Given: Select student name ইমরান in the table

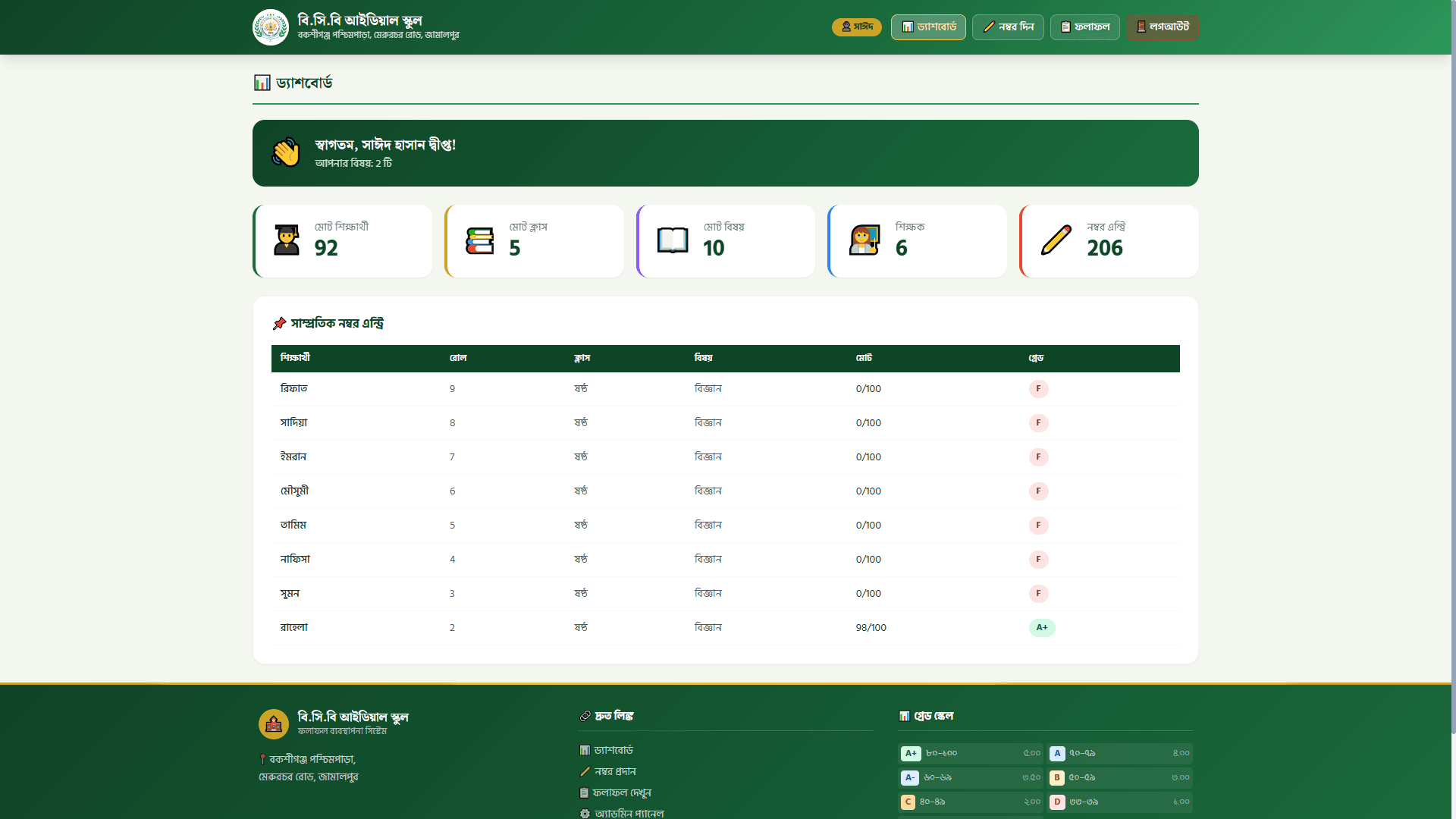Looking at the screenshot, I should click(x=293, y=457).
